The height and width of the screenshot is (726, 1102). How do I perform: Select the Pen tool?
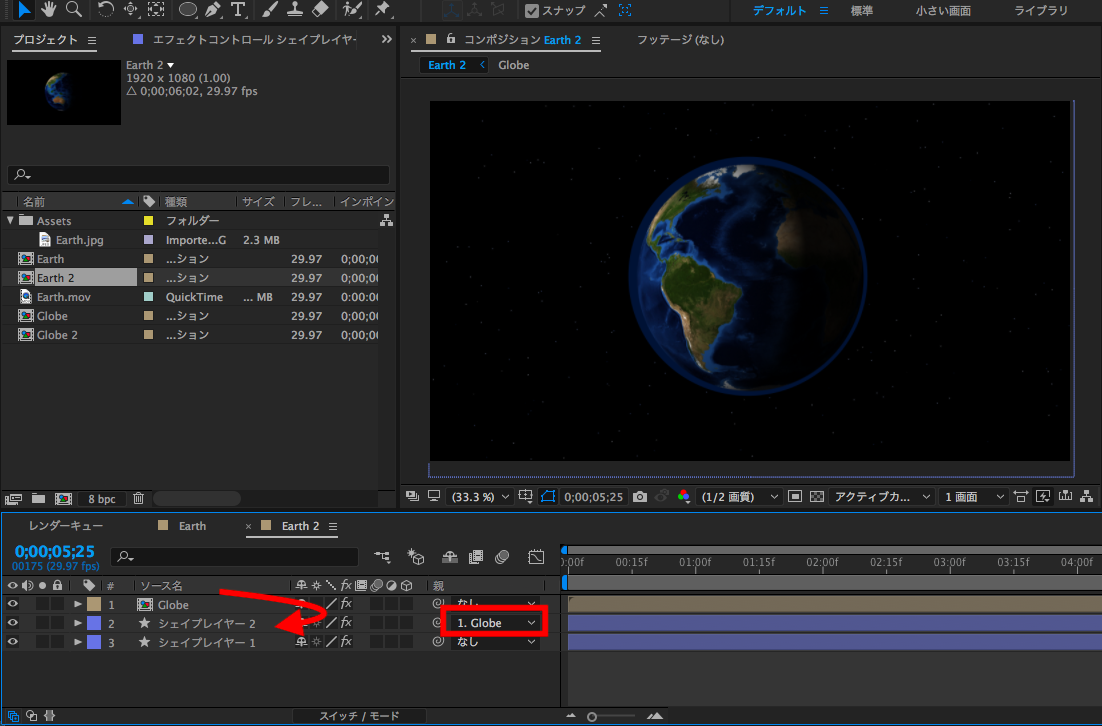click(212, 10)
